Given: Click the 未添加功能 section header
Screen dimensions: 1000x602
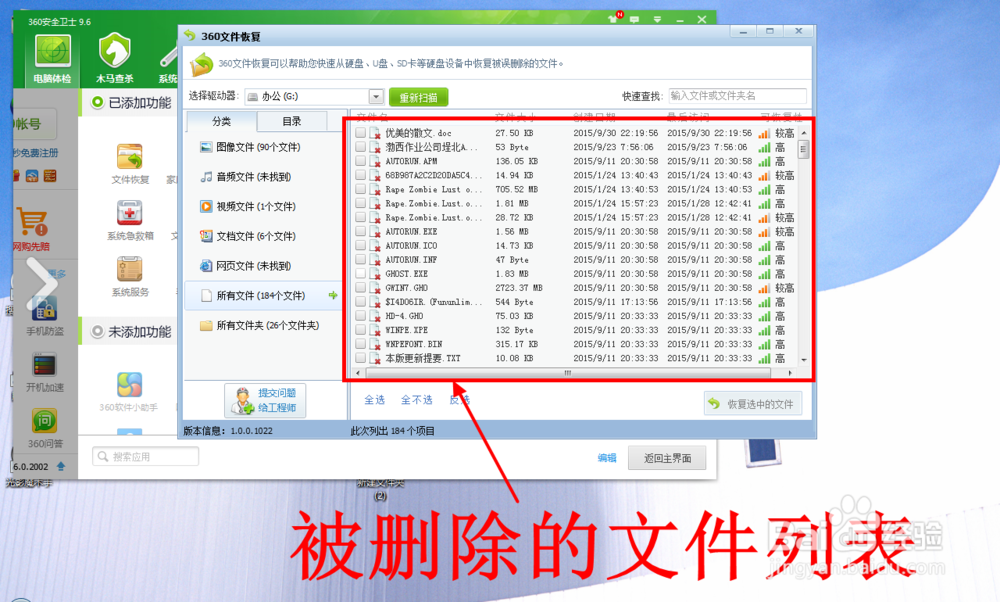Looking at the screenshot, I should pos(131,332).
